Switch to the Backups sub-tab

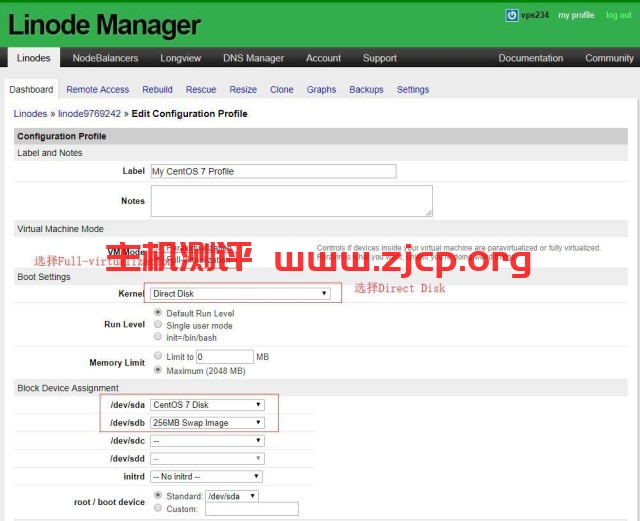(x=366, y=89)
